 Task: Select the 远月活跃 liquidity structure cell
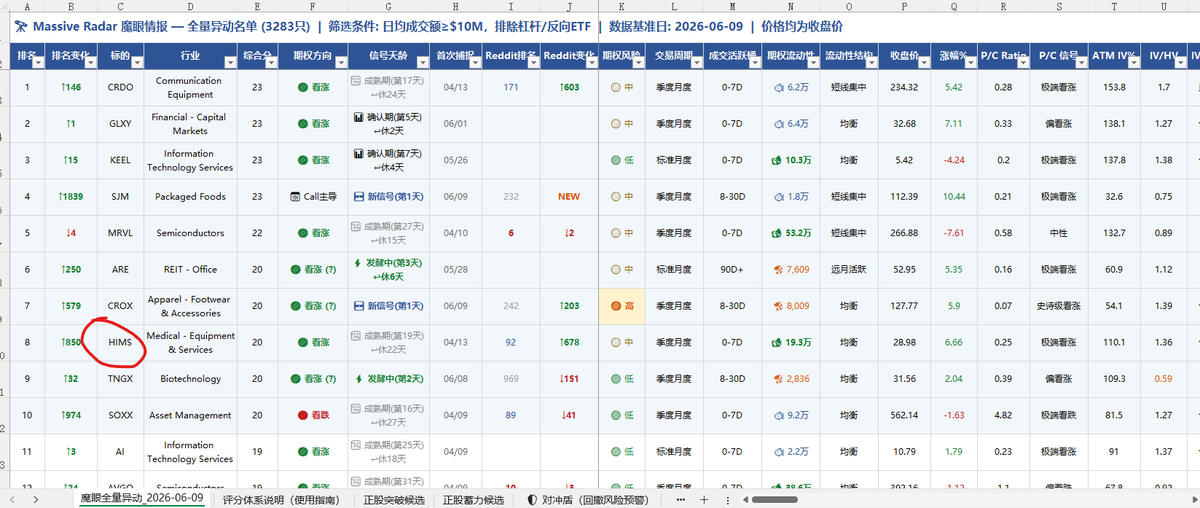pyautogui.click(x=848, y=269)
